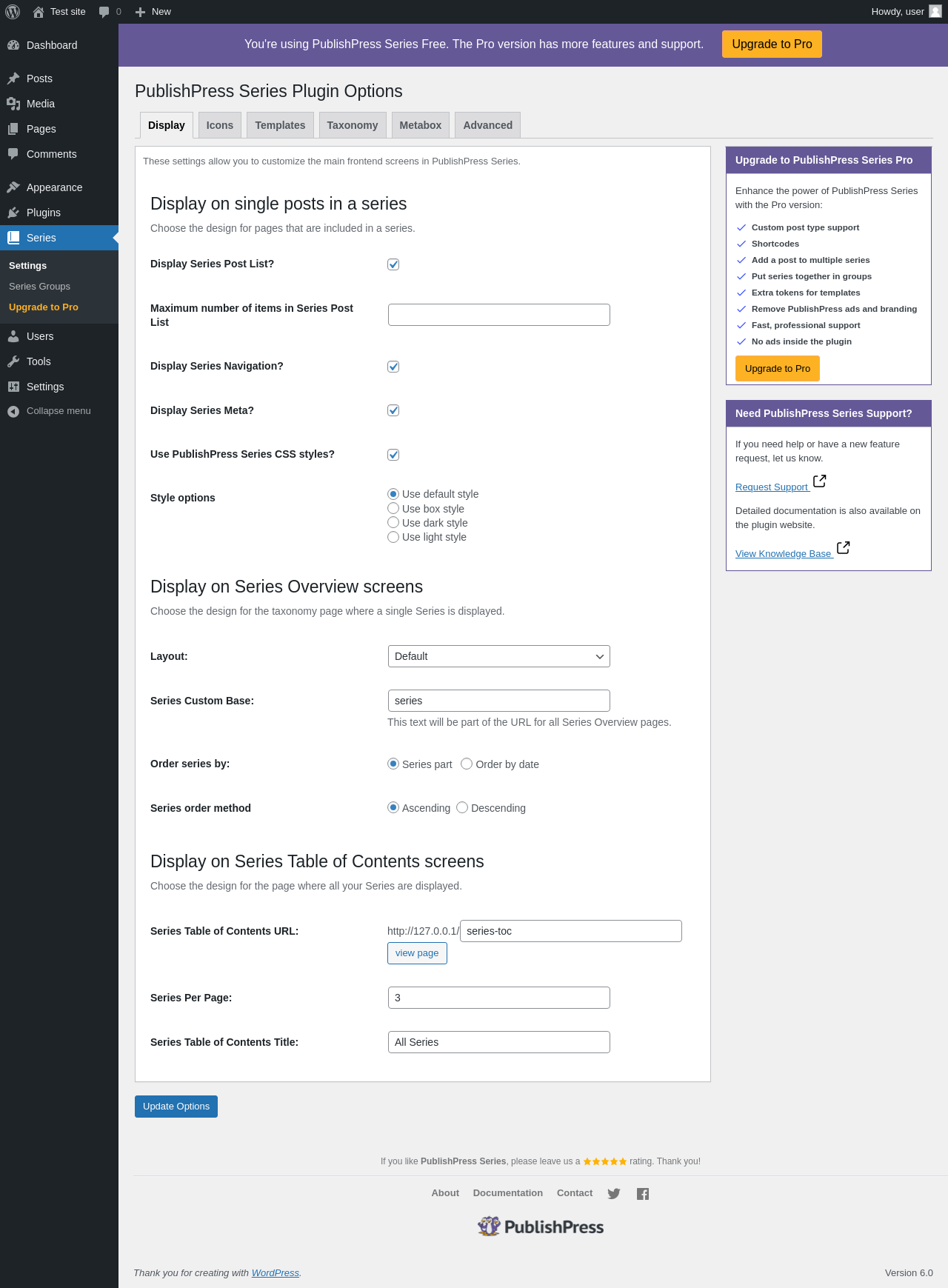Viewport: 948px width, 1288px height.
Task: Click the Plugins plug icon
Action: click(13, 213)
